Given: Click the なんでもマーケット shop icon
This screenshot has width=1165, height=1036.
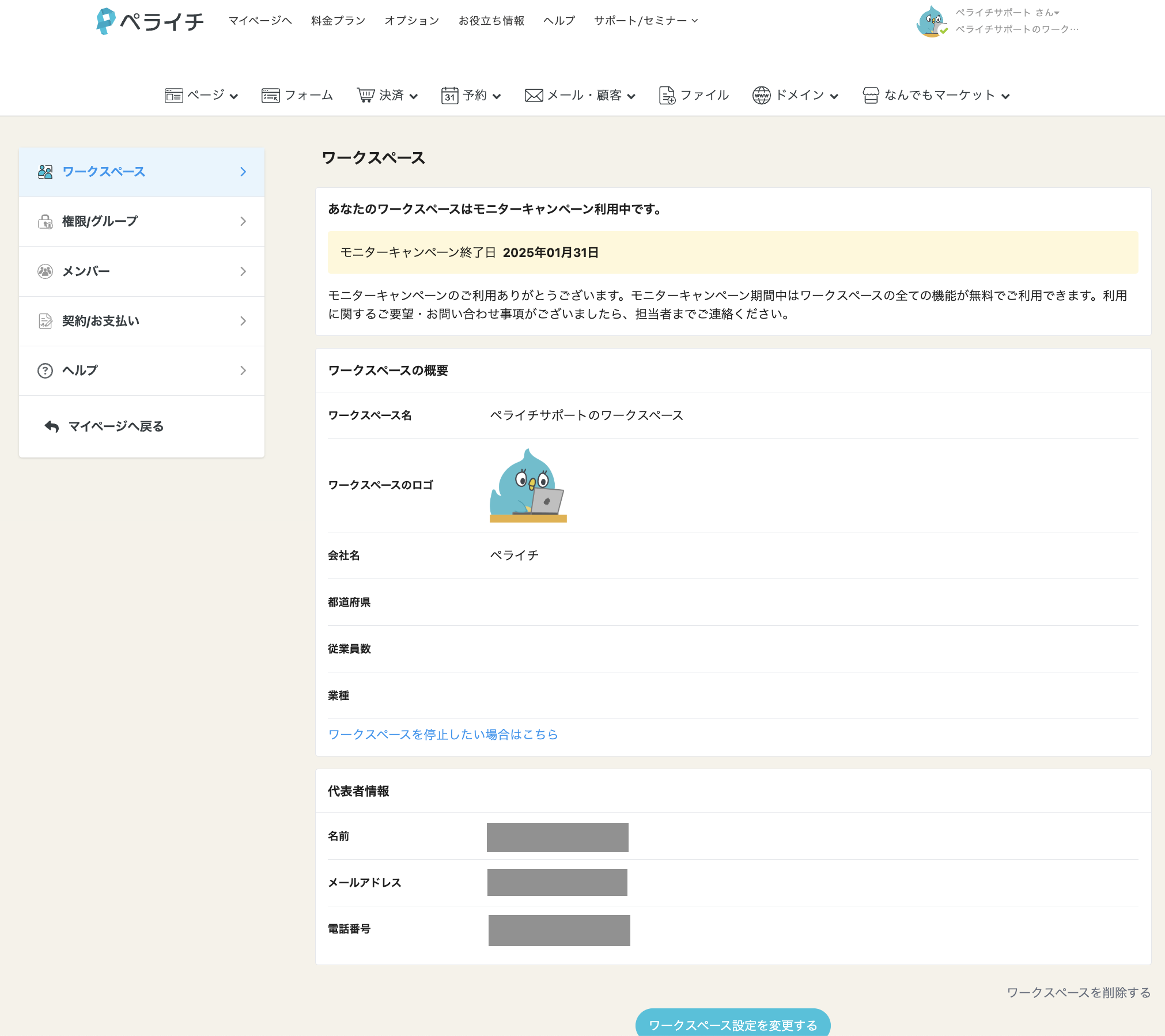Looking at the screenshot, I should pyautogui.click(x=871, y=95).
